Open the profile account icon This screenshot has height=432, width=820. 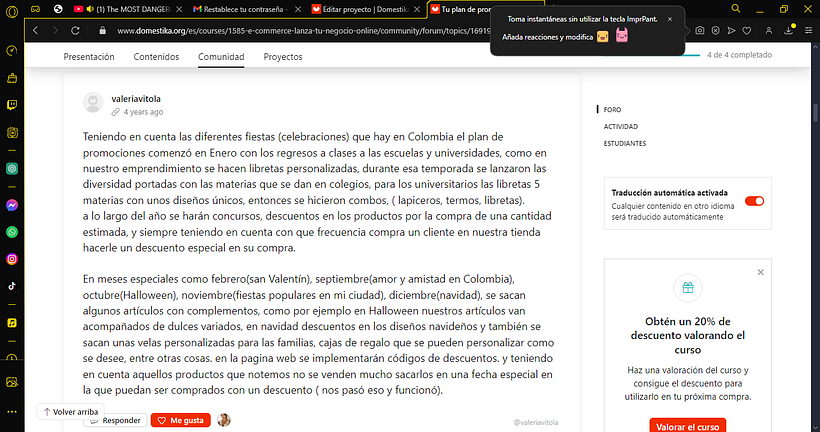tap(769, 31)
